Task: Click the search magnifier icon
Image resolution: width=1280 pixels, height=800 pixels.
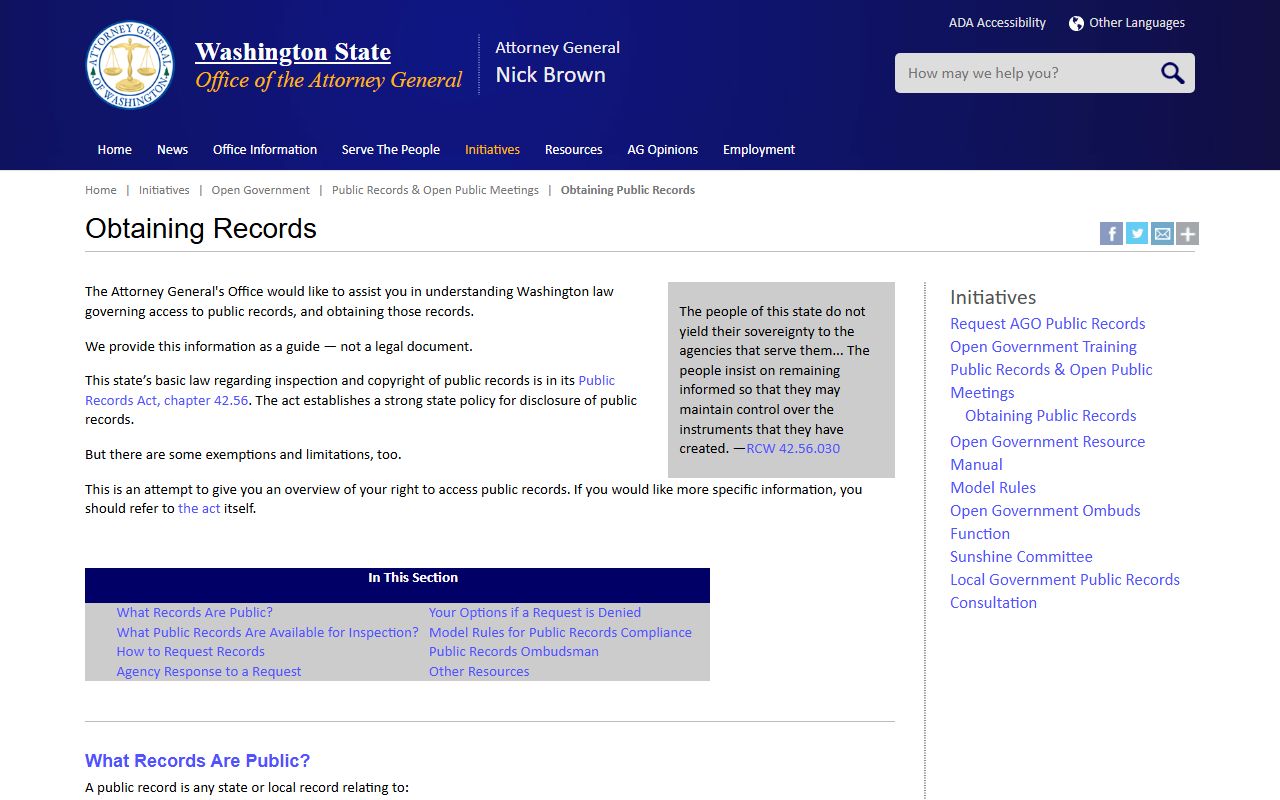Action: click(x=1172, y=73)
